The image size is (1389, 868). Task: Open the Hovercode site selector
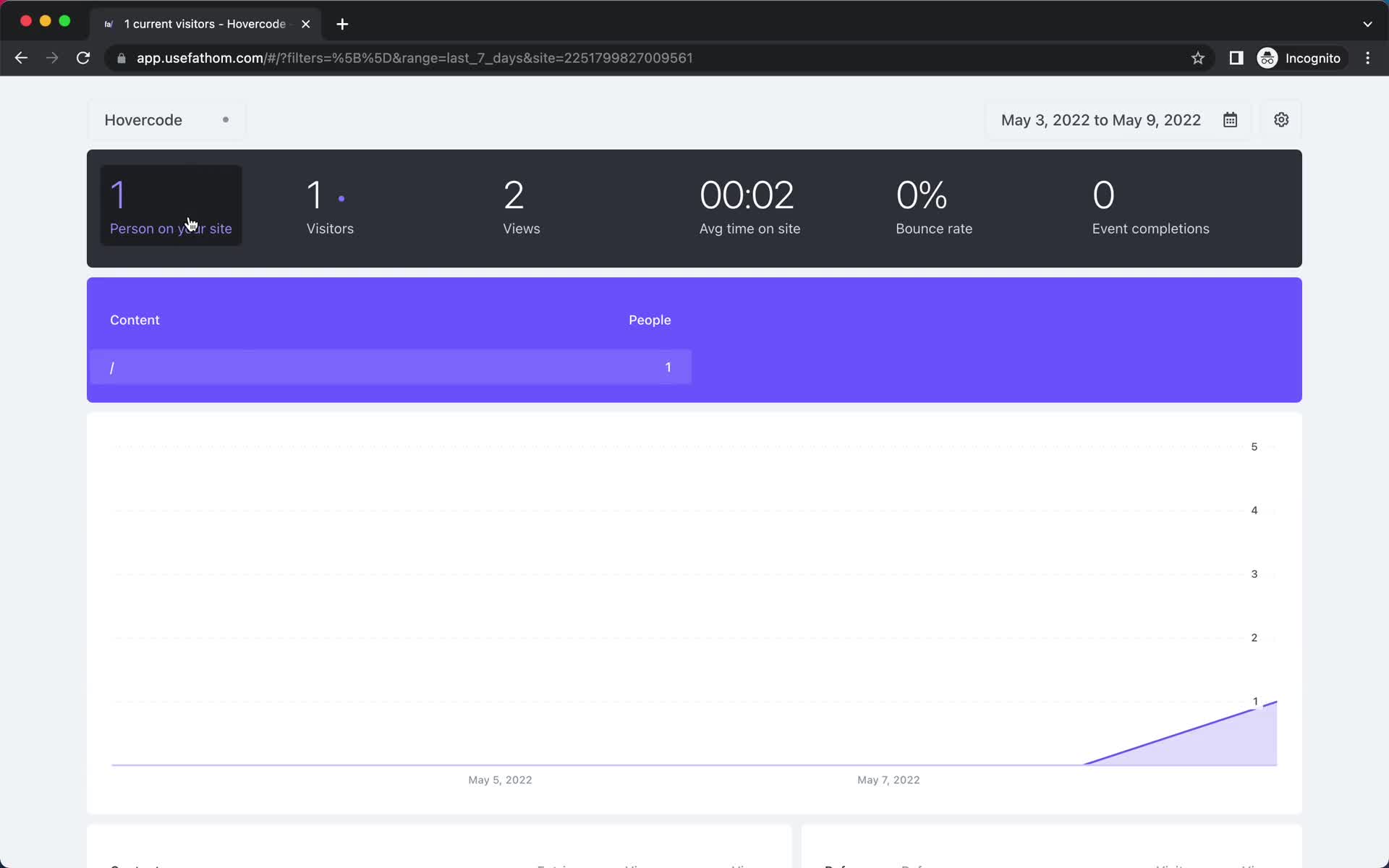166,120
